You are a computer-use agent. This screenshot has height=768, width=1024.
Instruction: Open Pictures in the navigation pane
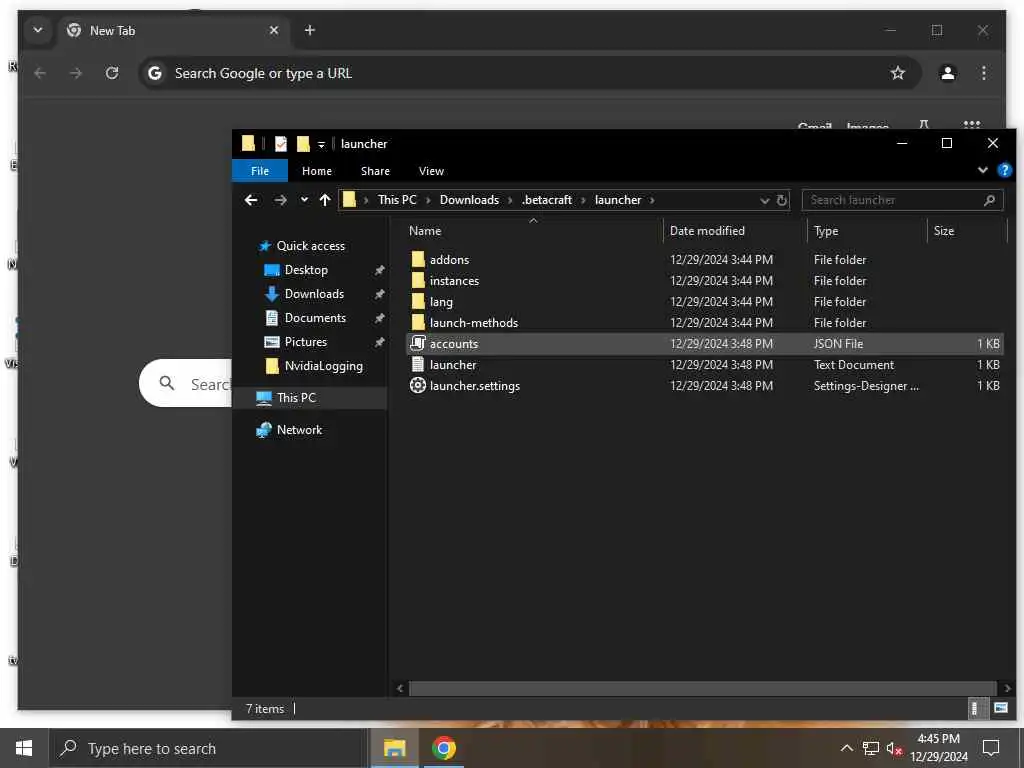tap(305, 342)
